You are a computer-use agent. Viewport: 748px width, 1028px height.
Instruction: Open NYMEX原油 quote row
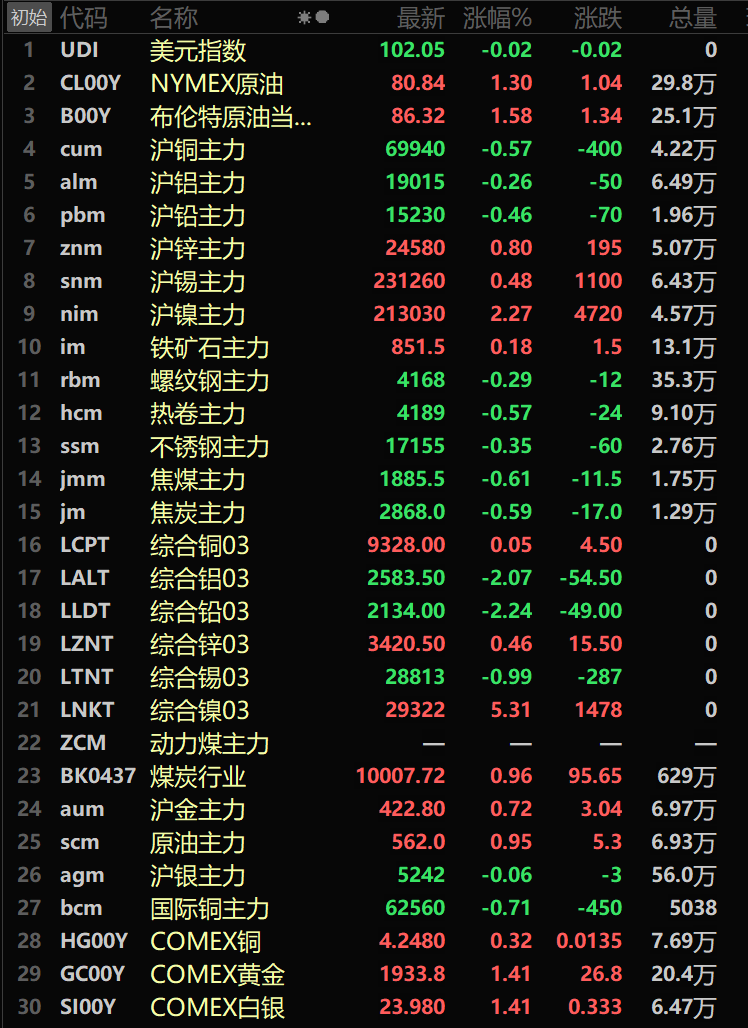coord(217,83)
